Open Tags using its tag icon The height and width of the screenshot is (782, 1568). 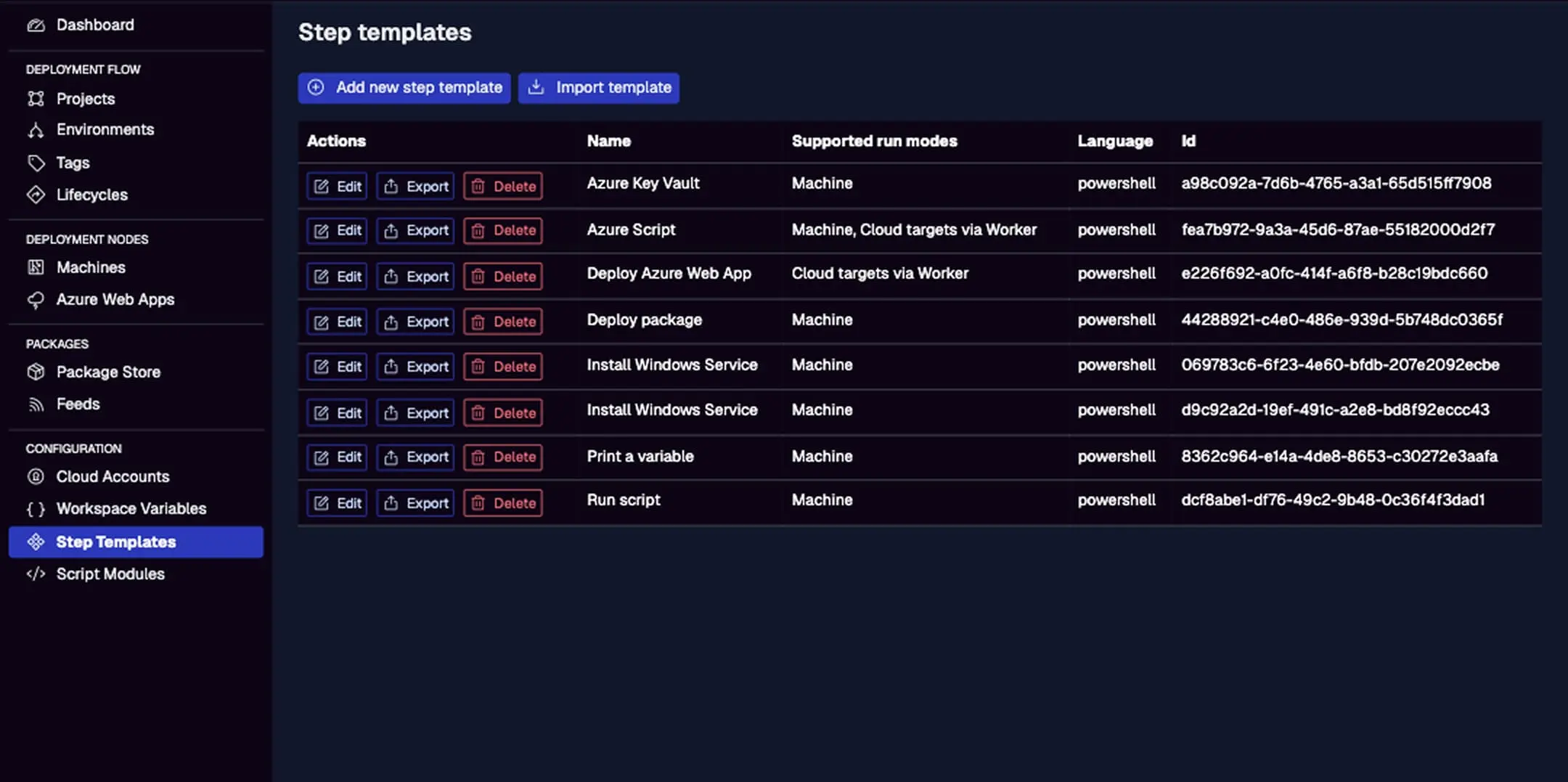click(x=37, y=162)
